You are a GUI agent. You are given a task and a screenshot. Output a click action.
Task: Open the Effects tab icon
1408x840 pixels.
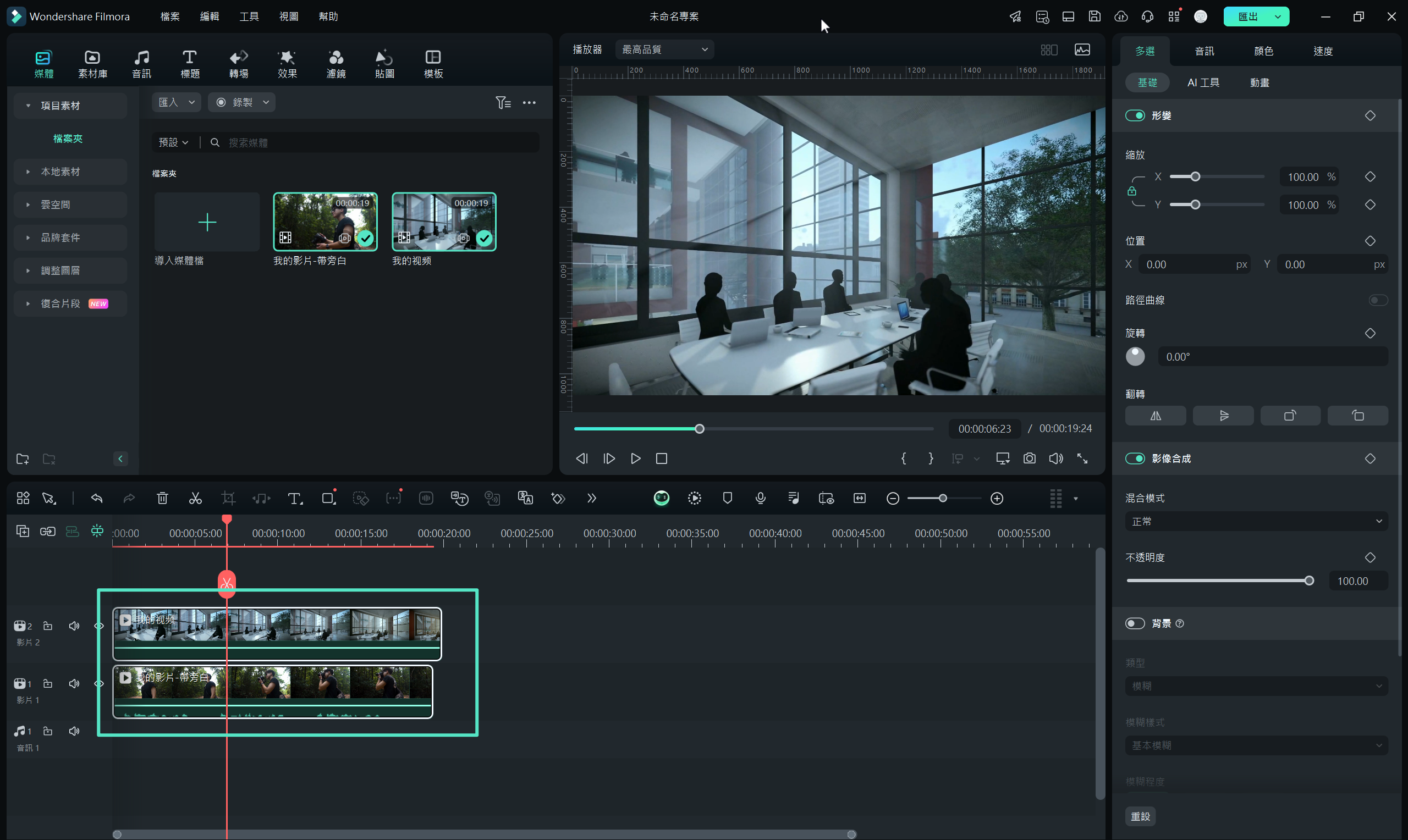(287, 64)
